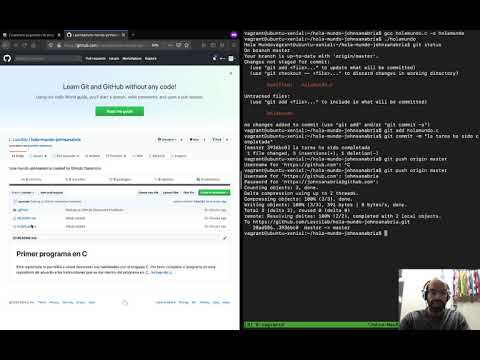
Task: View the contributors count link
Action: pyautogui.click(x=208, y=180)
